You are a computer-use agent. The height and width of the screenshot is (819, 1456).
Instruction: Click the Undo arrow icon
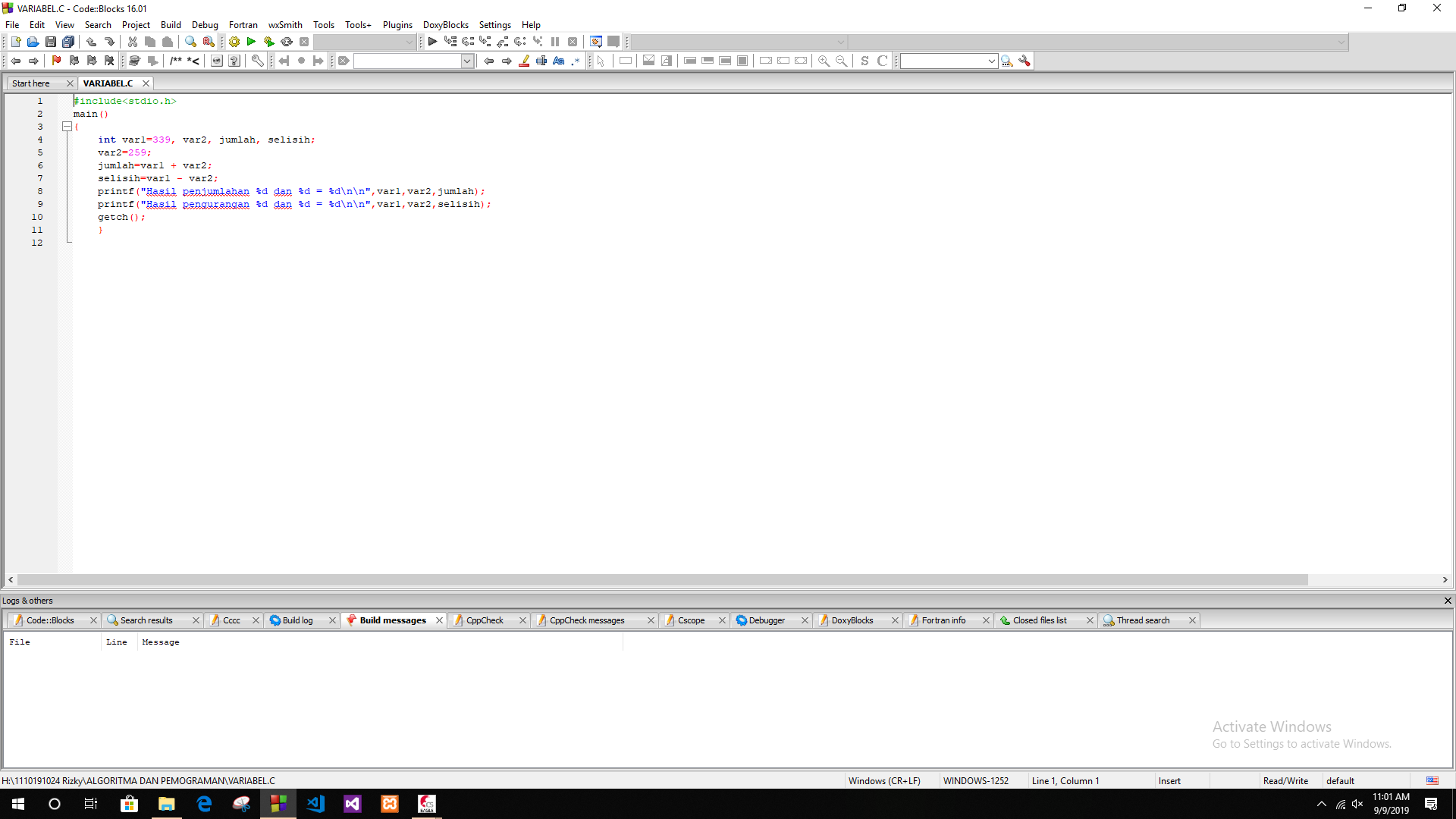click(91, 42)
